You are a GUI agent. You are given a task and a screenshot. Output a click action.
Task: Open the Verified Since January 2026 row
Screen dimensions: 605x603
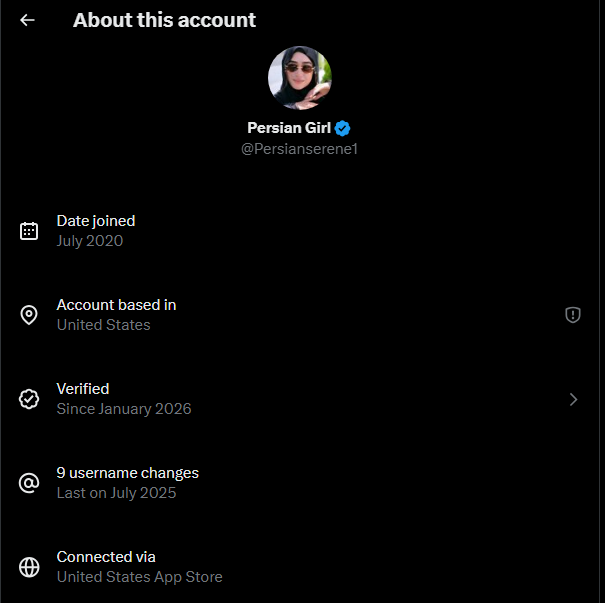click(300, 399)
